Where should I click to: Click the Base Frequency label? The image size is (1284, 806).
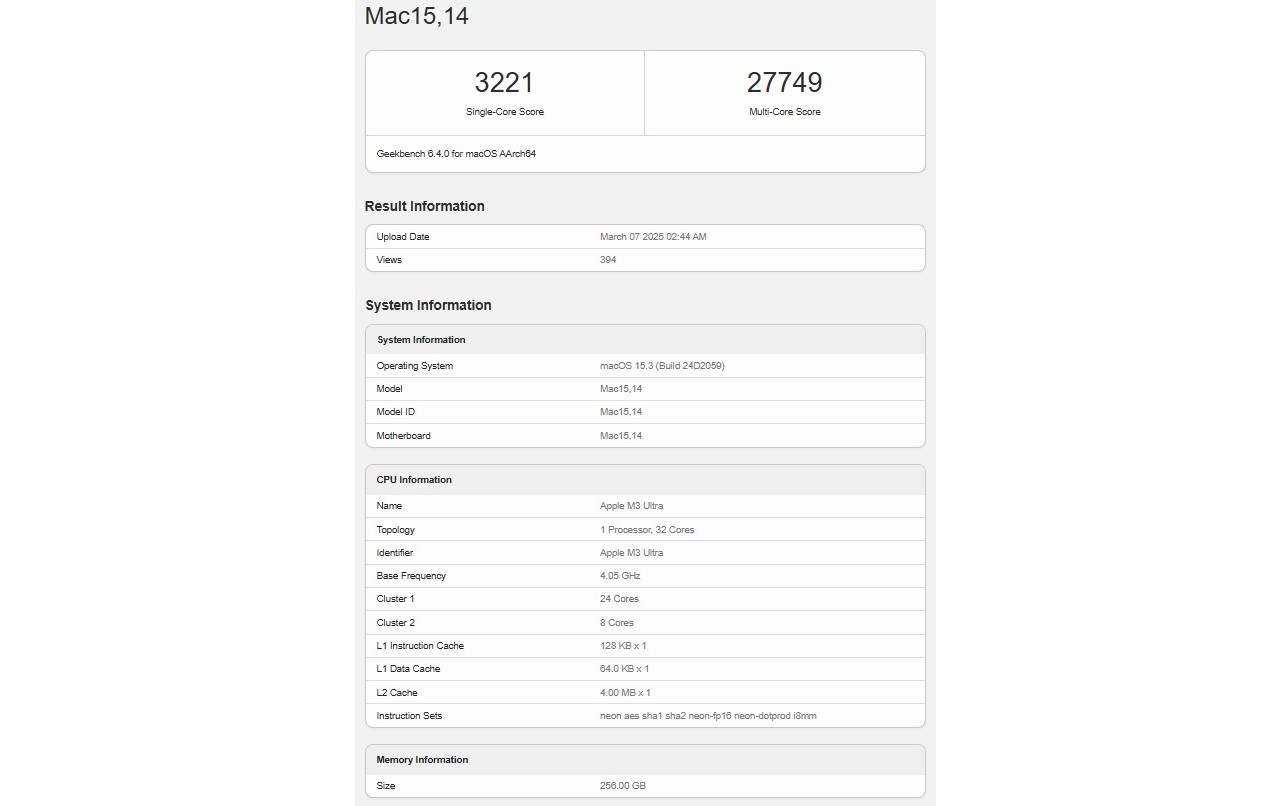pyautogui.click(x=411, y=576)
